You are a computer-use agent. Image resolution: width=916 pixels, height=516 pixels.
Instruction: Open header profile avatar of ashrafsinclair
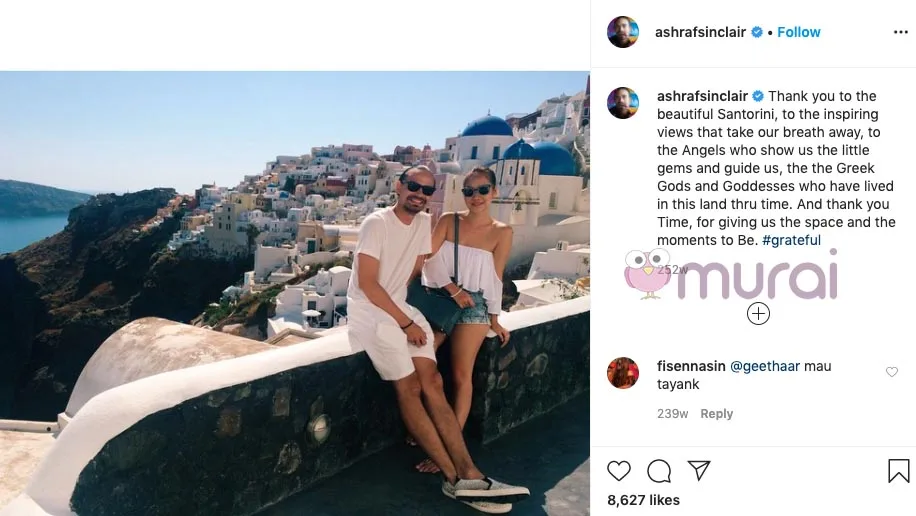623,32
